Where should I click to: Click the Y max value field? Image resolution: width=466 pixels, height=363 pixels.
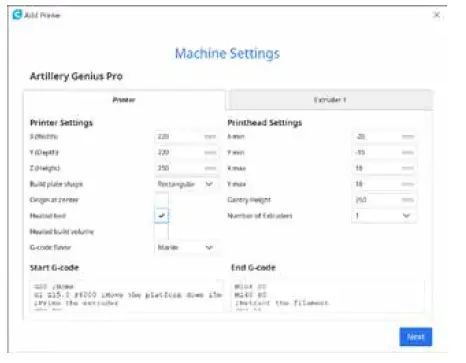[x=384, y=184]
